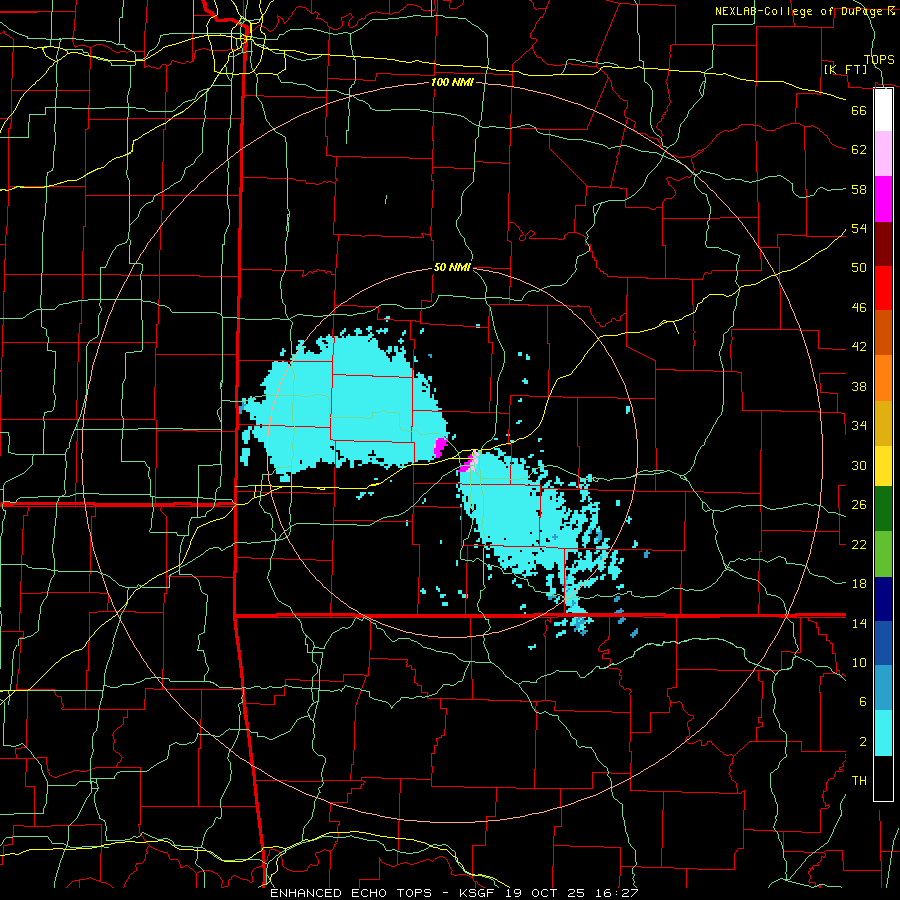Click the 66 legend value
The width and height of the screenshot is (900, 900).
pyautogui.click(x=859, y=110)
